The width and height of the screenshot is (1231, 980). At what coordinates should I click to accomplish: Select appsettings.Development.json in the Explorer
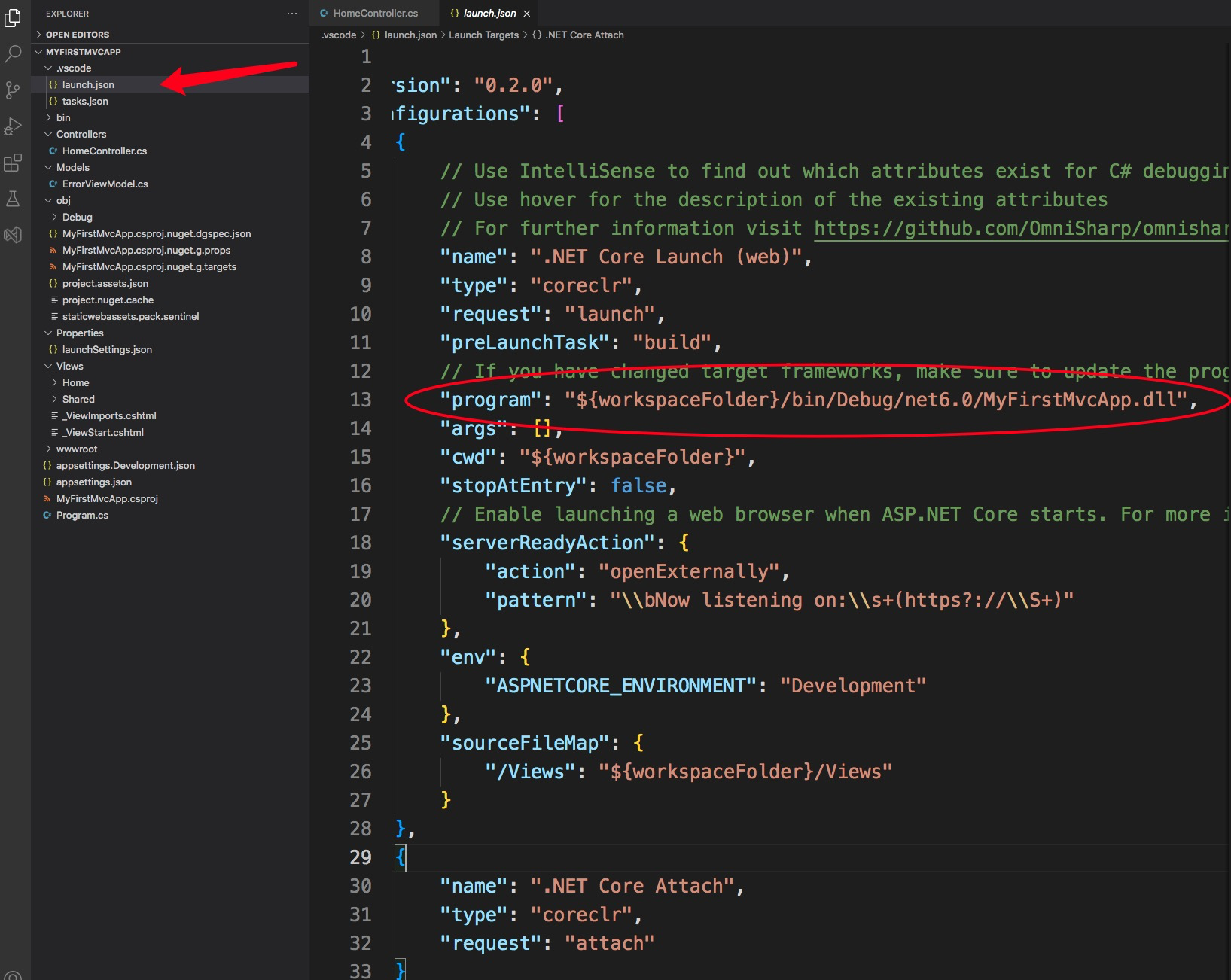124,465
